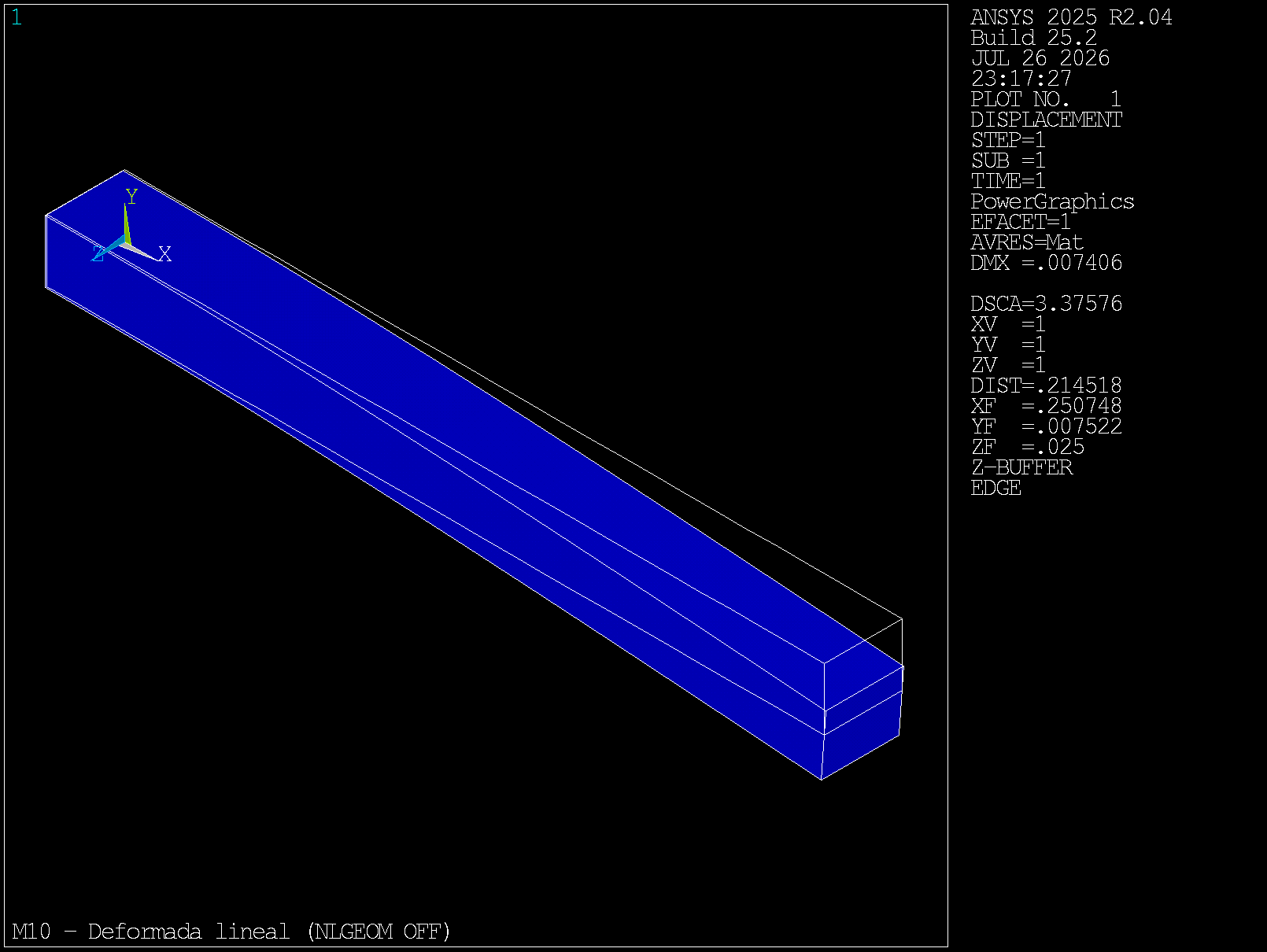Click the 'SUB =1' legend entry
Image resolution: width=1267 pixels, height=952 pixels.
[1008, 161]
